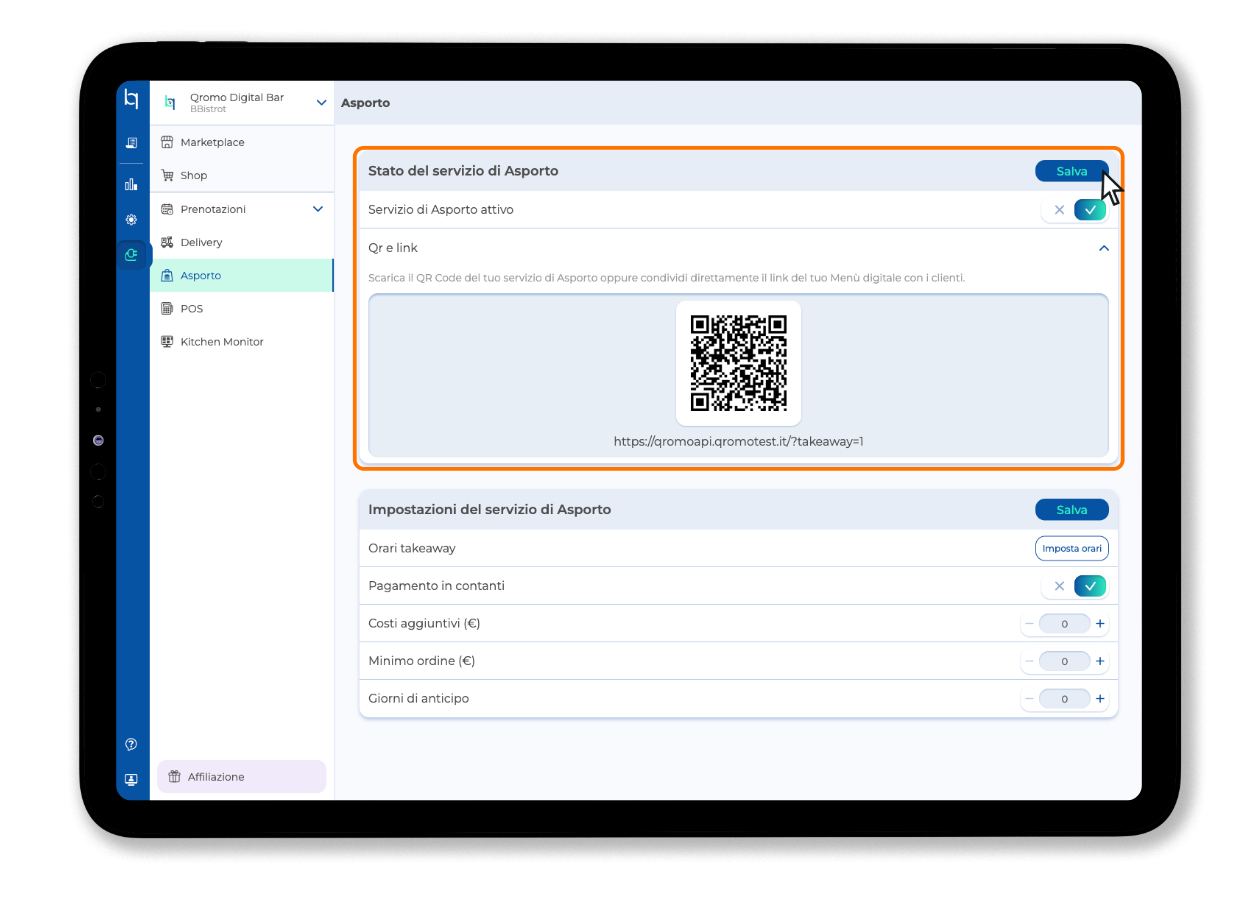
Task: Open the Kitchen Monitor menu item
Action: point(242,342)
